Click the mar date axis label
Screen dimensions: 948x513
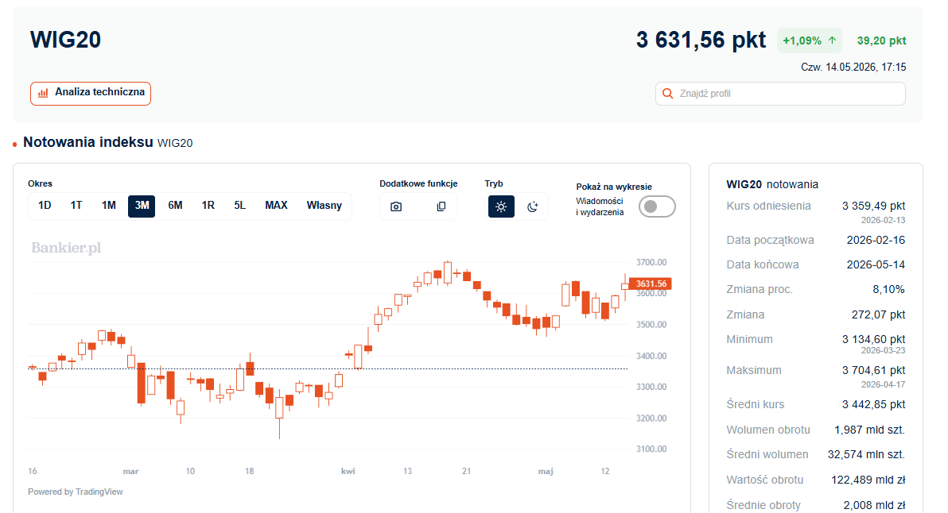coord(131,471)
